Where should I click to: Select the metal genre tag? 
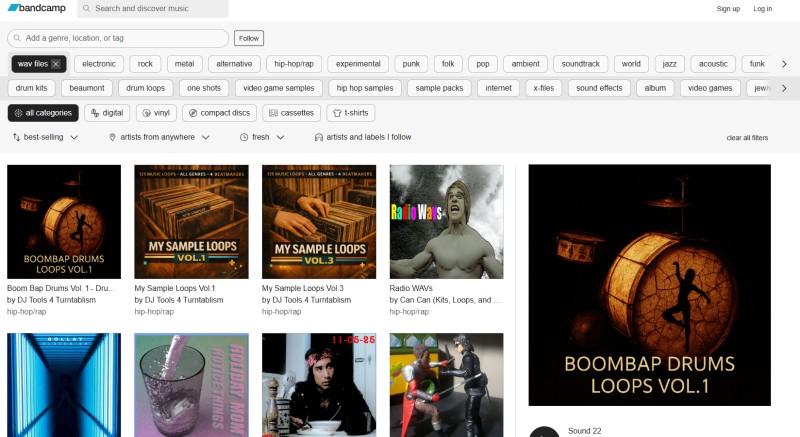(x=185, y=64)
